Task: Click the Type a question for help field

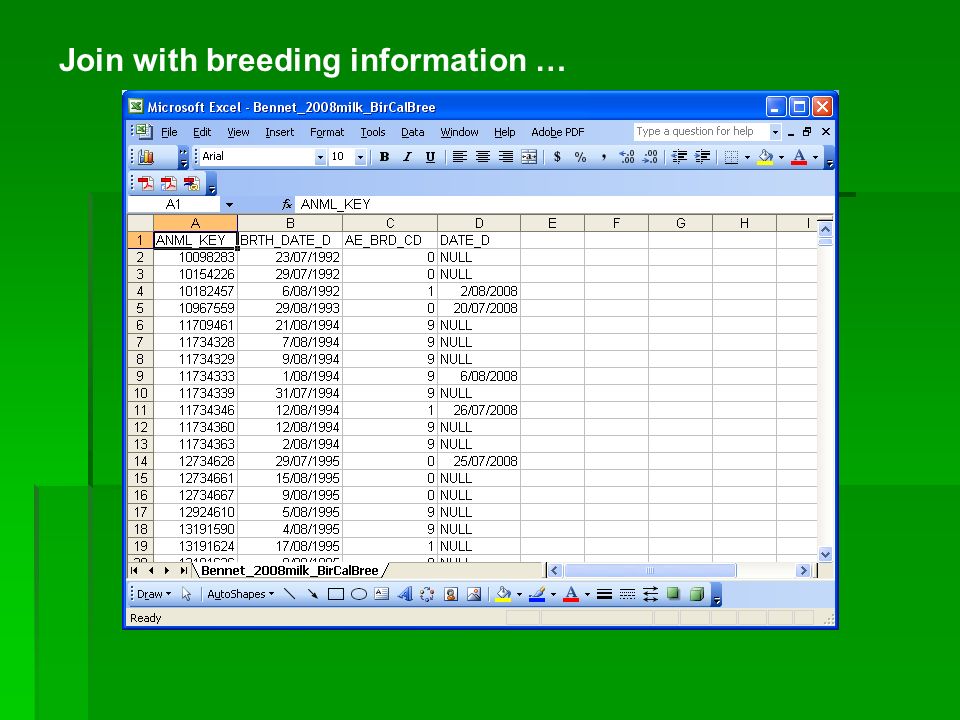Action: (x=701, y=132)
